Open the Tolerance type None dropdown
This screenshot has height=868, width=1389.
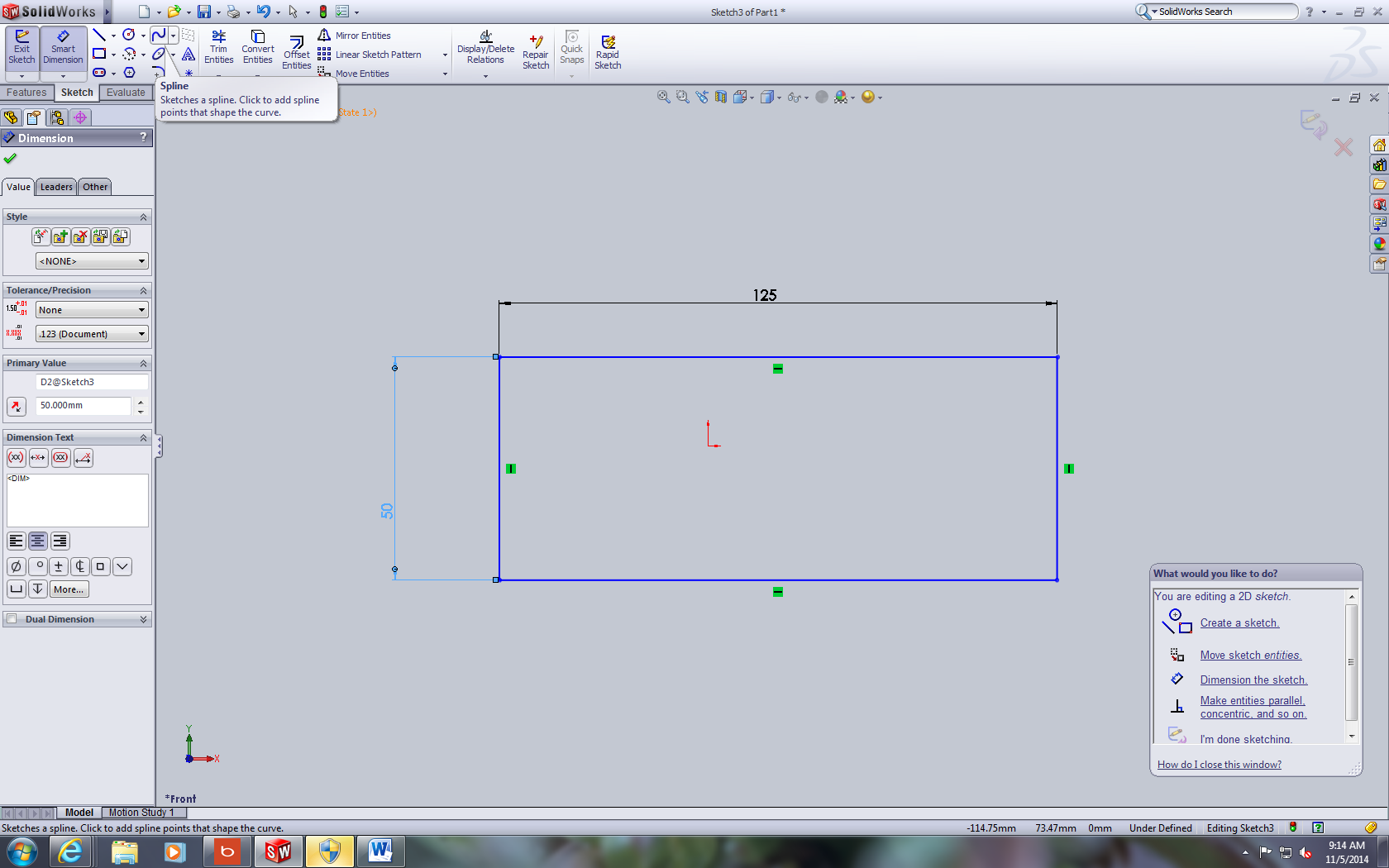click(x=92, y=310)
